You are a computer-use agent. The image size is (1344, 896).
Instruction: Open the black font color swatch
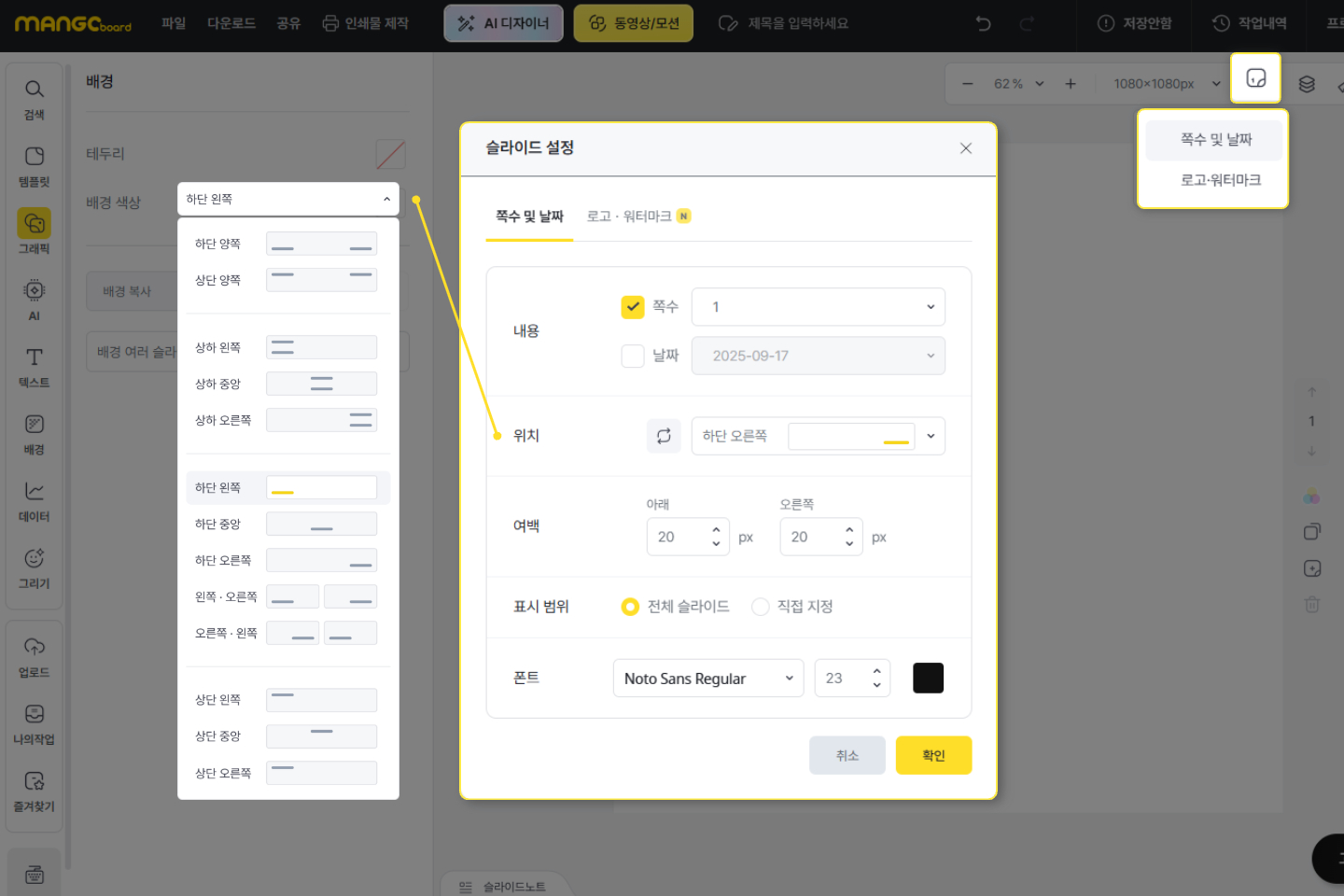tap(928, 679)
